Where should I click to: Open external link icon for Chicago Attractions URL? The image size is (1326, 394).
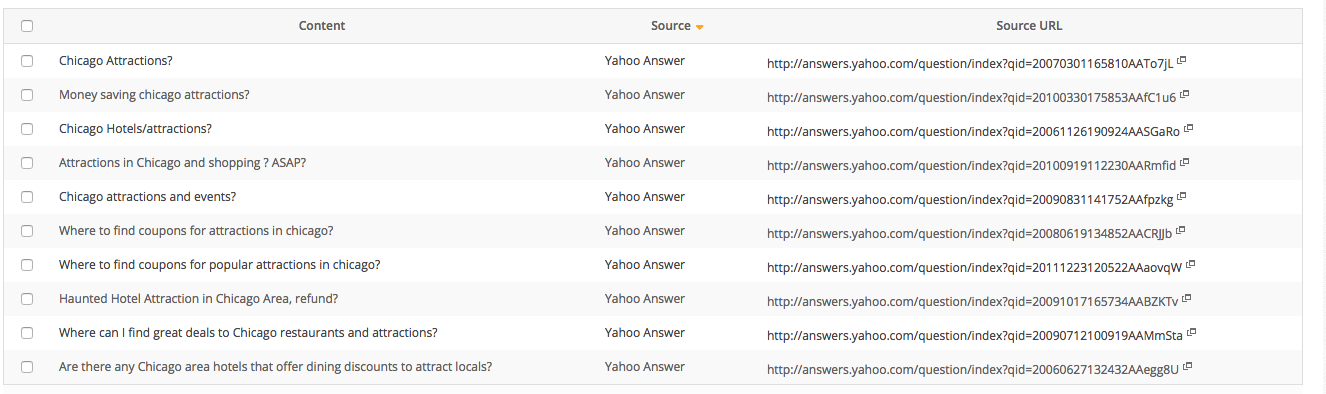[x=1182, y=61]
